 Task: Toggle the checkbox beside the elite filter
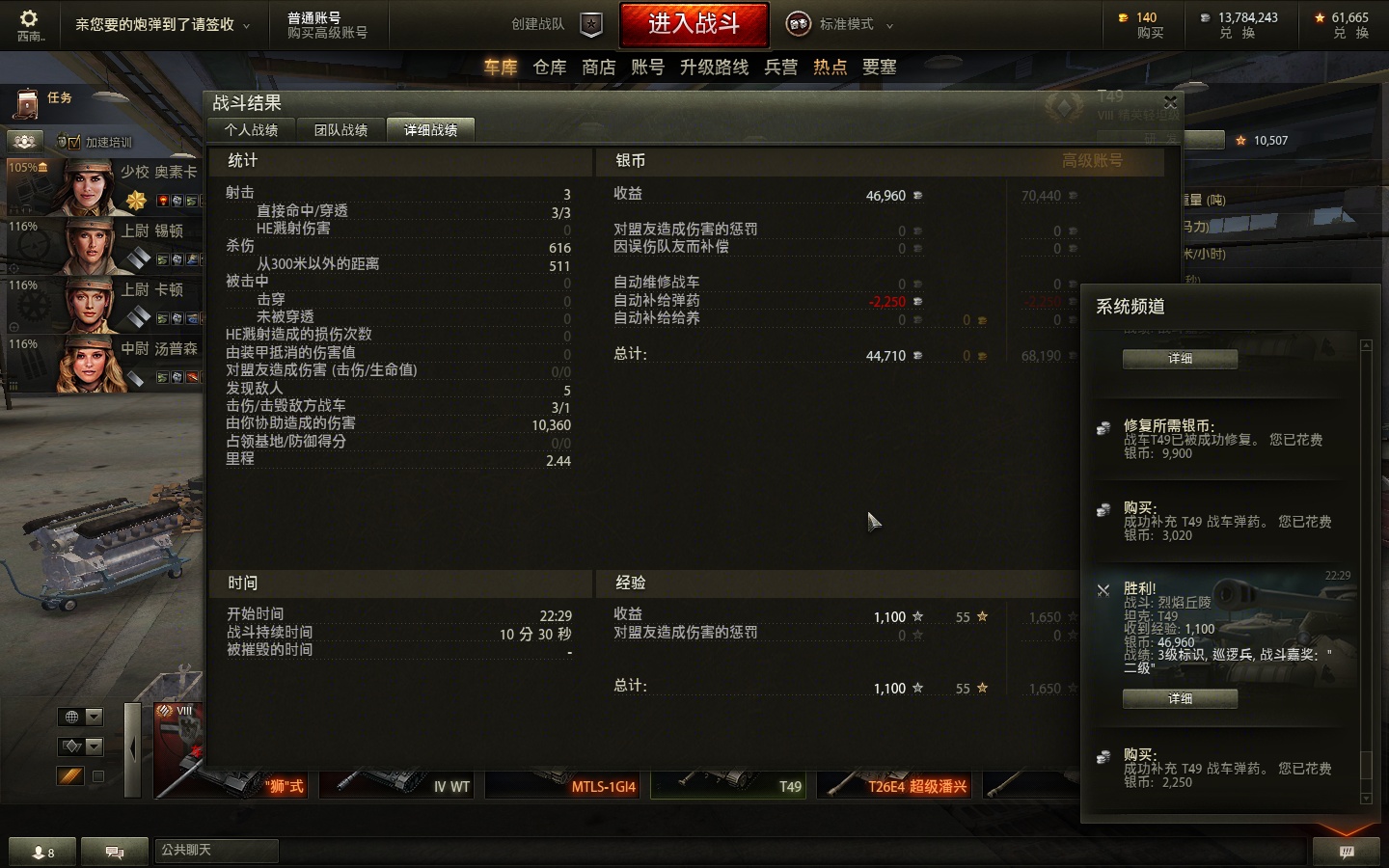[97, 775]
